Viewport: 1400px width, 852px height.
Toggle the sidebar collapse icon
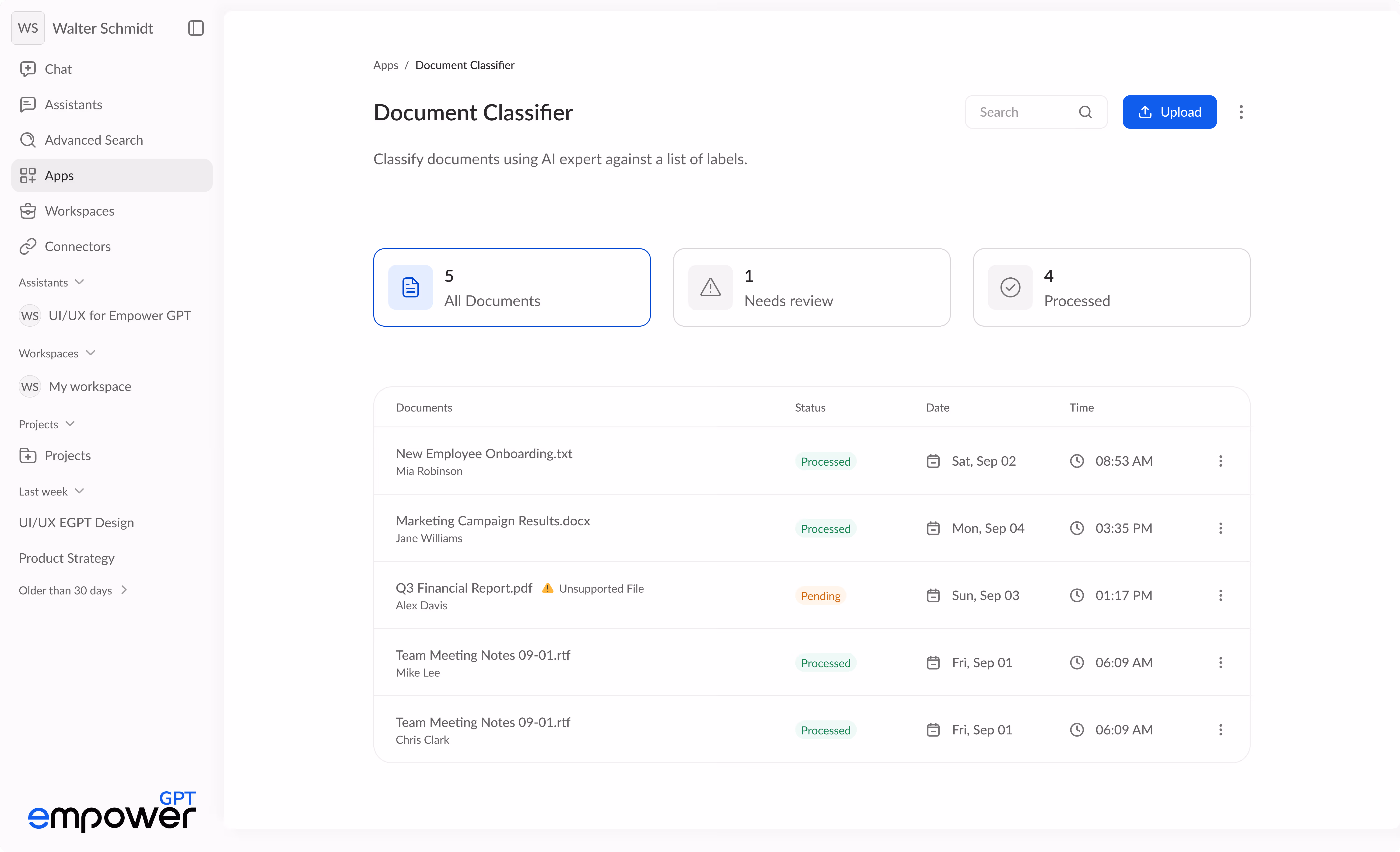tap(196, 28)
